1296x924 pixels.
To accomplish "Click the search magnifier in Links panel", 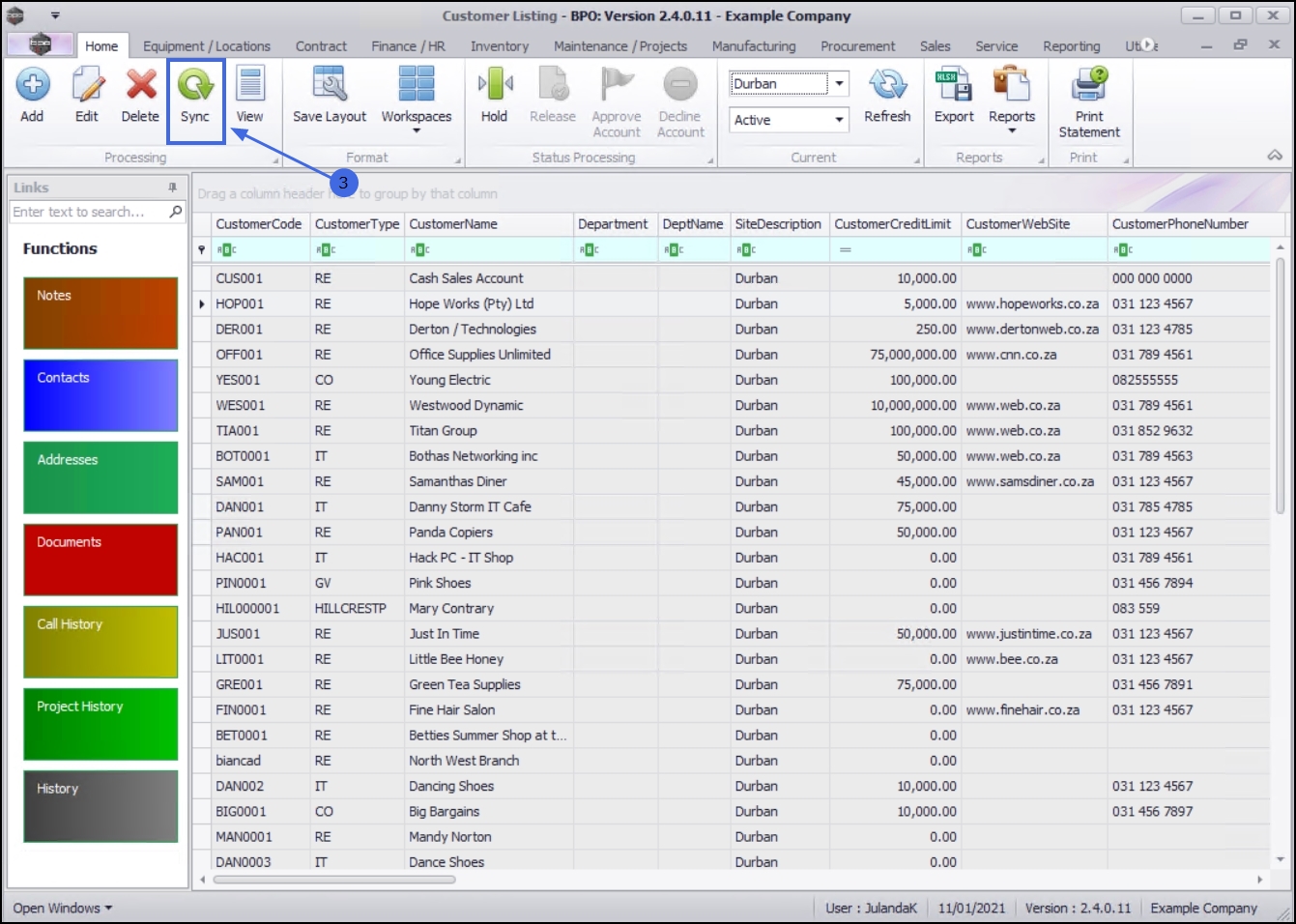I will (176, 212).
